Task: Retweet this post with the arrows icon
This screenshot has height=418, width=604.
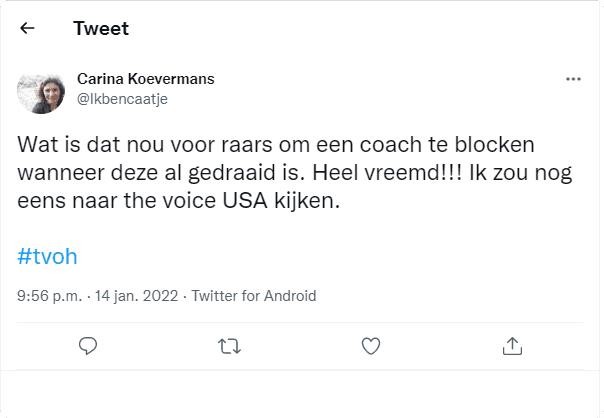Action: pyautogui.click(x=229, y=345)
